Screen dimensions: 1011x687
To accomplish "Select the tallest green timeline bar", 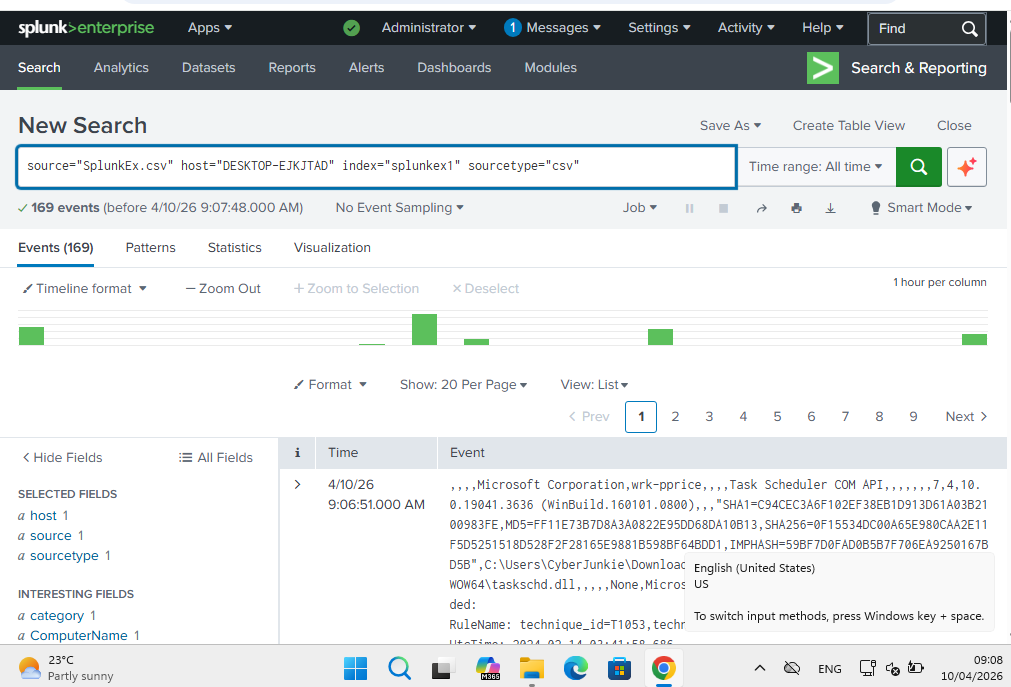I will pos(424,330).
